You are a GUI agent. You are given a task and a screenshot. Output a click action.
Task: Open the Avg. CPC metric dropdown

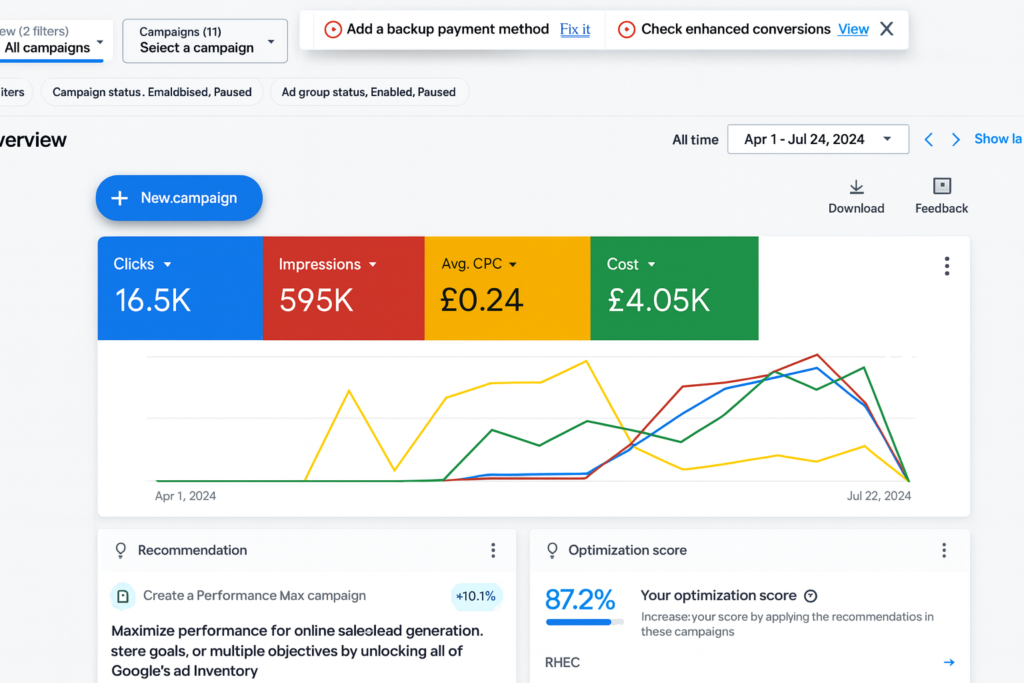click(513, 265)
